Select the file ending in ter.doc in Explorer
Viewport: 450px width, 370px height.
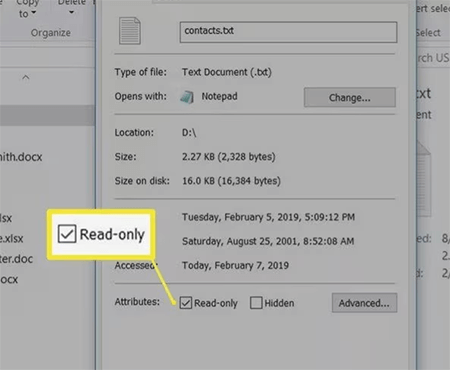click(x=16, y=259)
